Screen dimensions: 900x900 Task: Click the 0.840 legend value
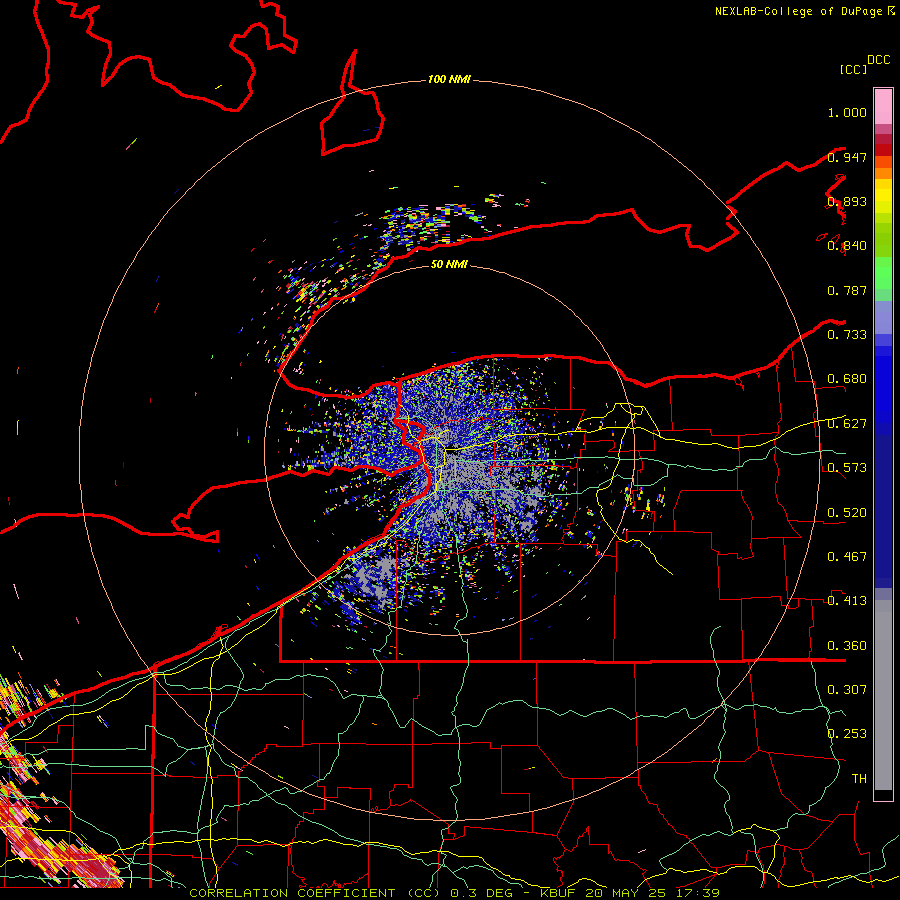tap(847, 246)
